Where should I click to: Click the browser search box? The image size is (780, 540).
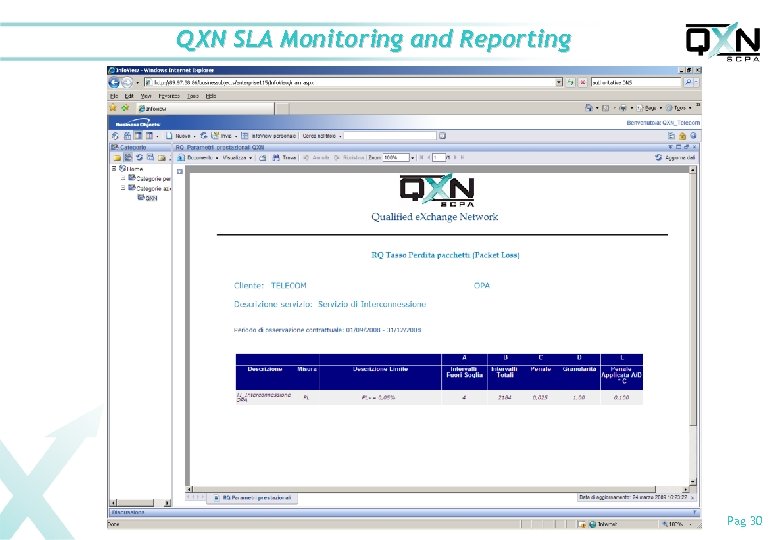(x=636, y=82)
